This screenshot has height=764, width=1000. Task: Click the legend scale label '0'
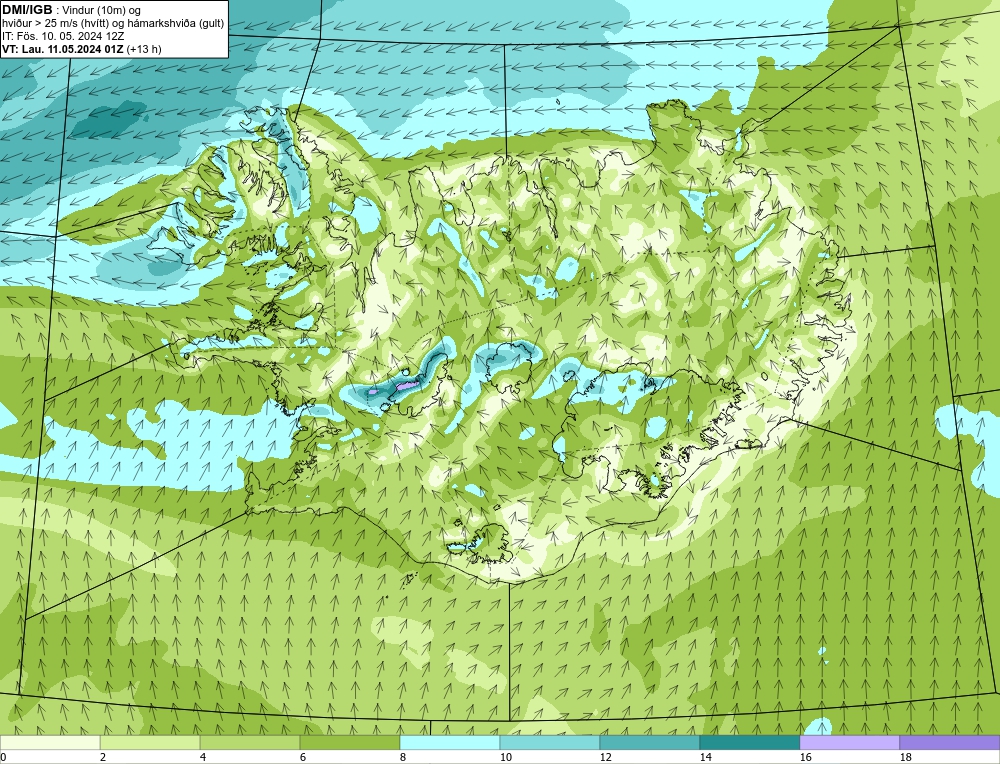pos(4,757)
